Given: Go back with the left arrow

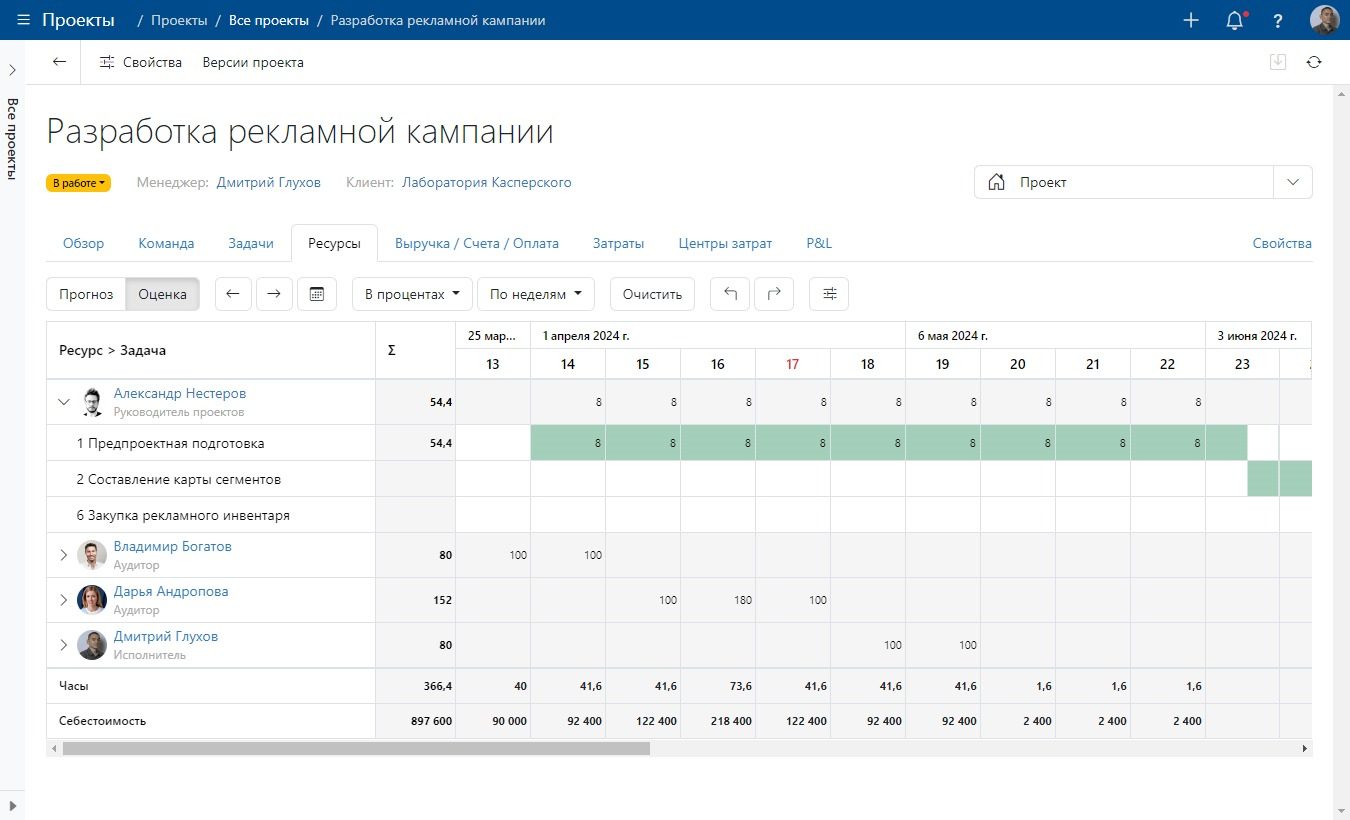Looking at the screenshot, I should coord(60,62).
